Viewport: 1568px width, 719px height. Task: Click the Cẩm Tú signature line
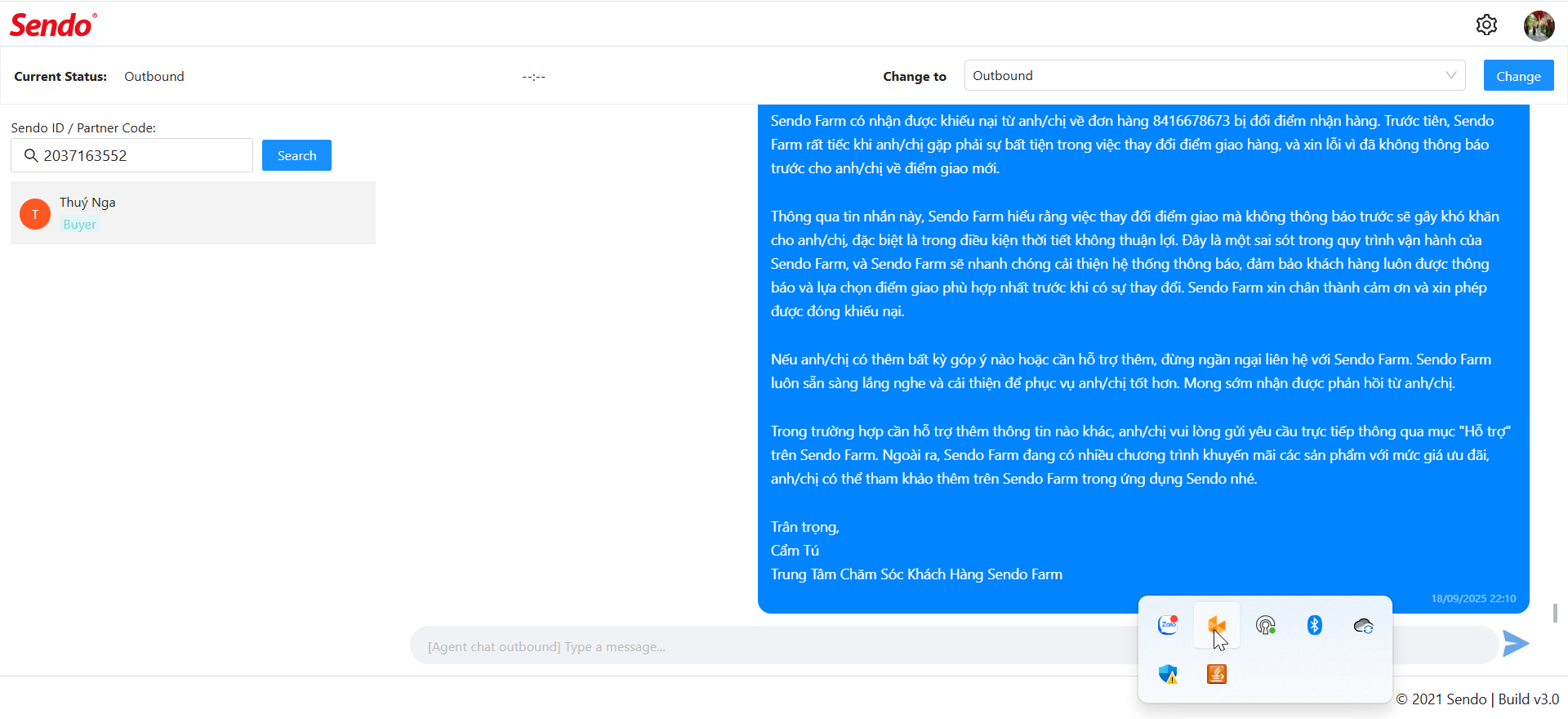795,551
